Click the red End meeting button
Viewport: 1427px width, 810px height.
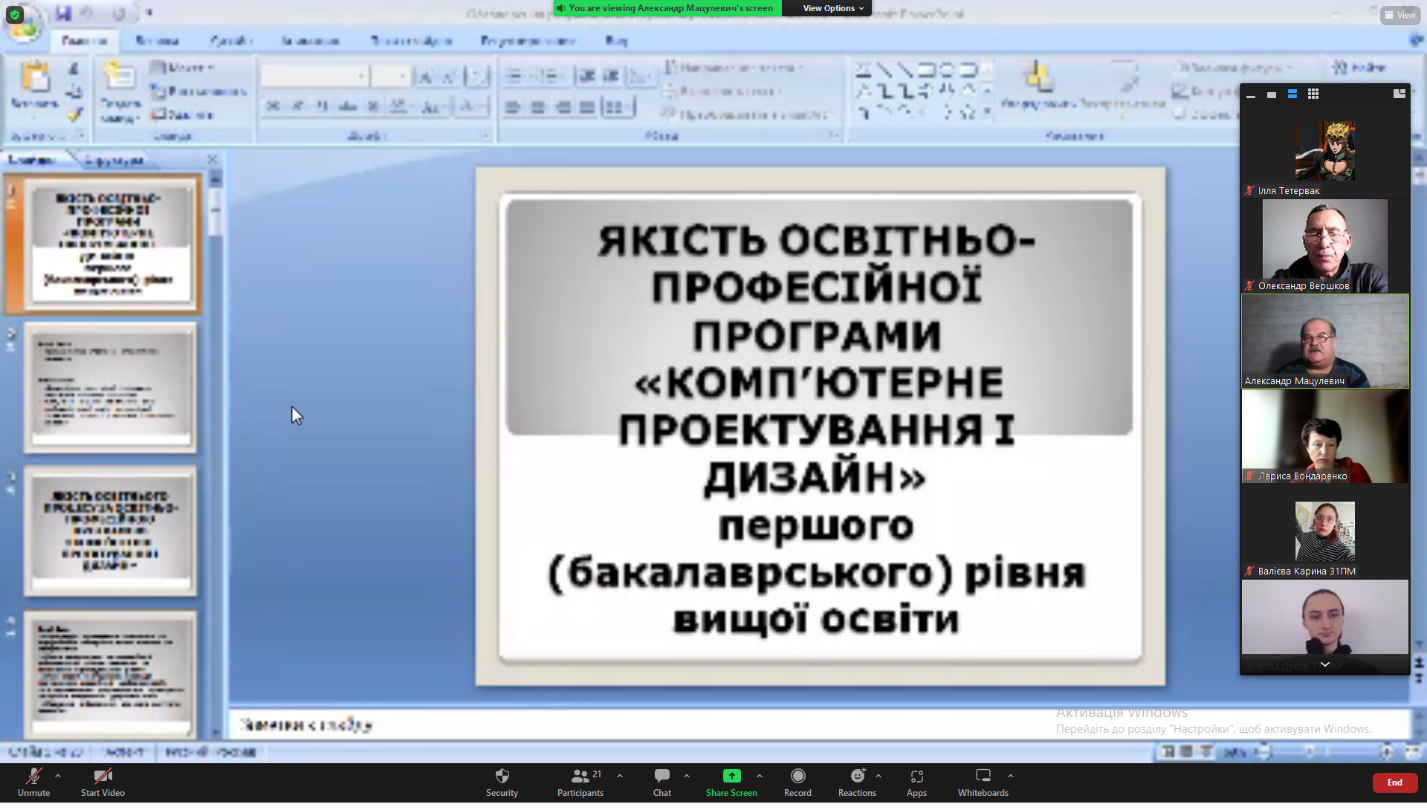(1394, 782)
